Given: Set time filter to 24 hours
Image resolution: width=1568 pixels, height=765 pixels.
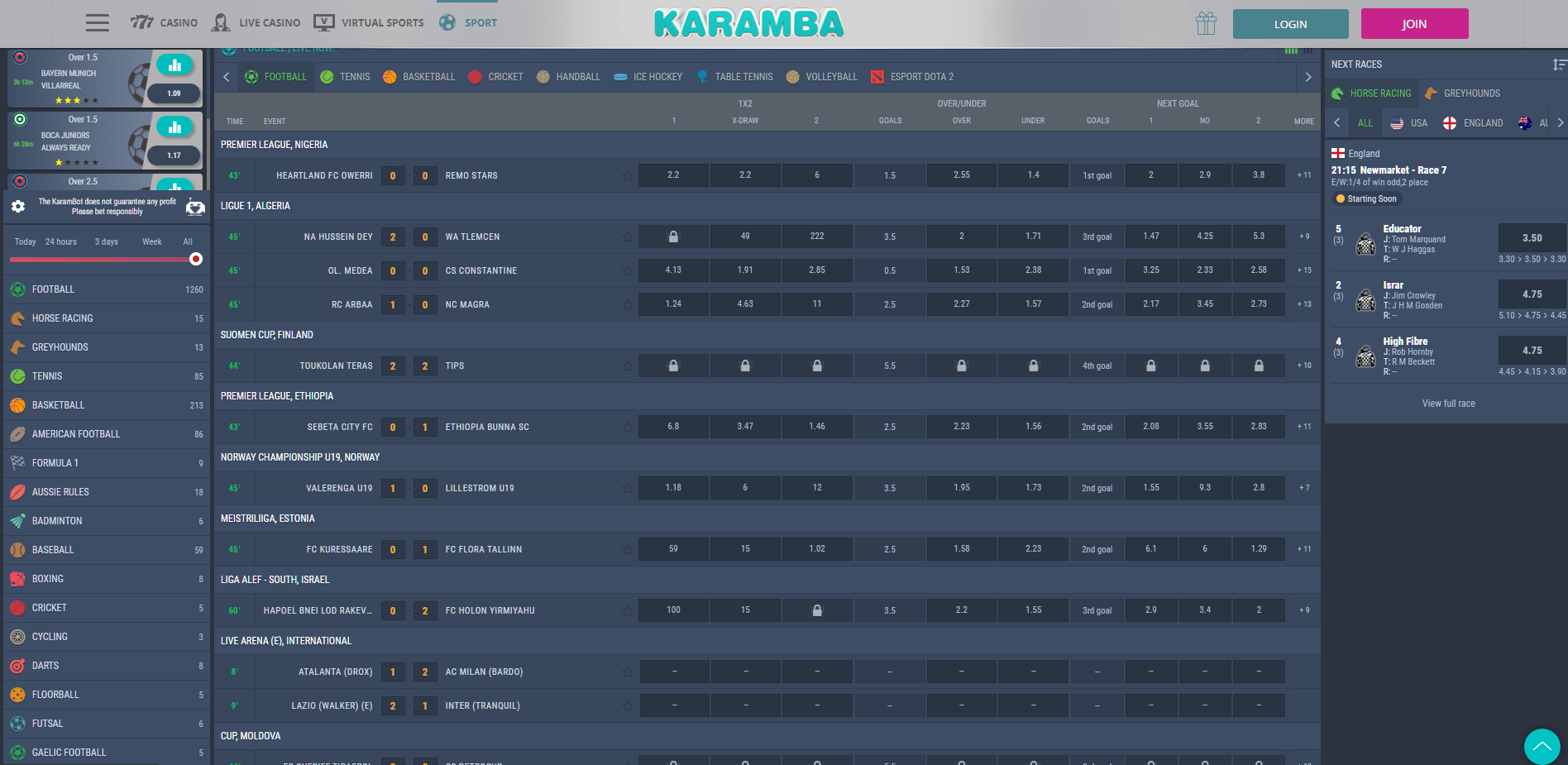Looking at the screenshot, I should [60, 242].
